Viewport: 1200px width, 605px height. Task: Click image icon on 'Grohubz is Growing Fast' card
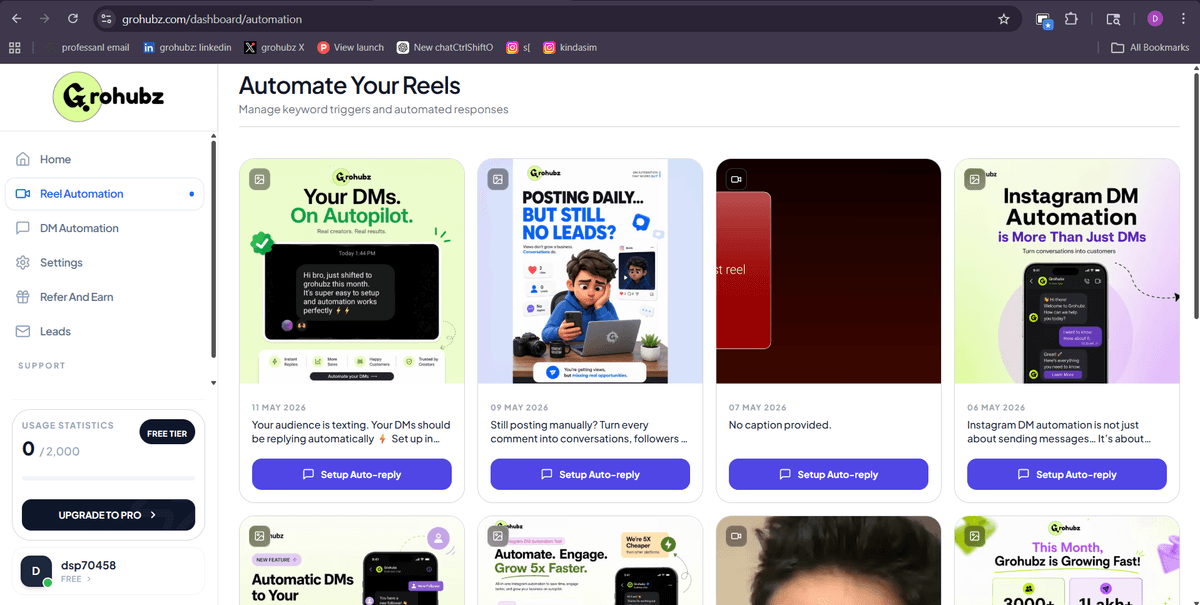point(974,536)
